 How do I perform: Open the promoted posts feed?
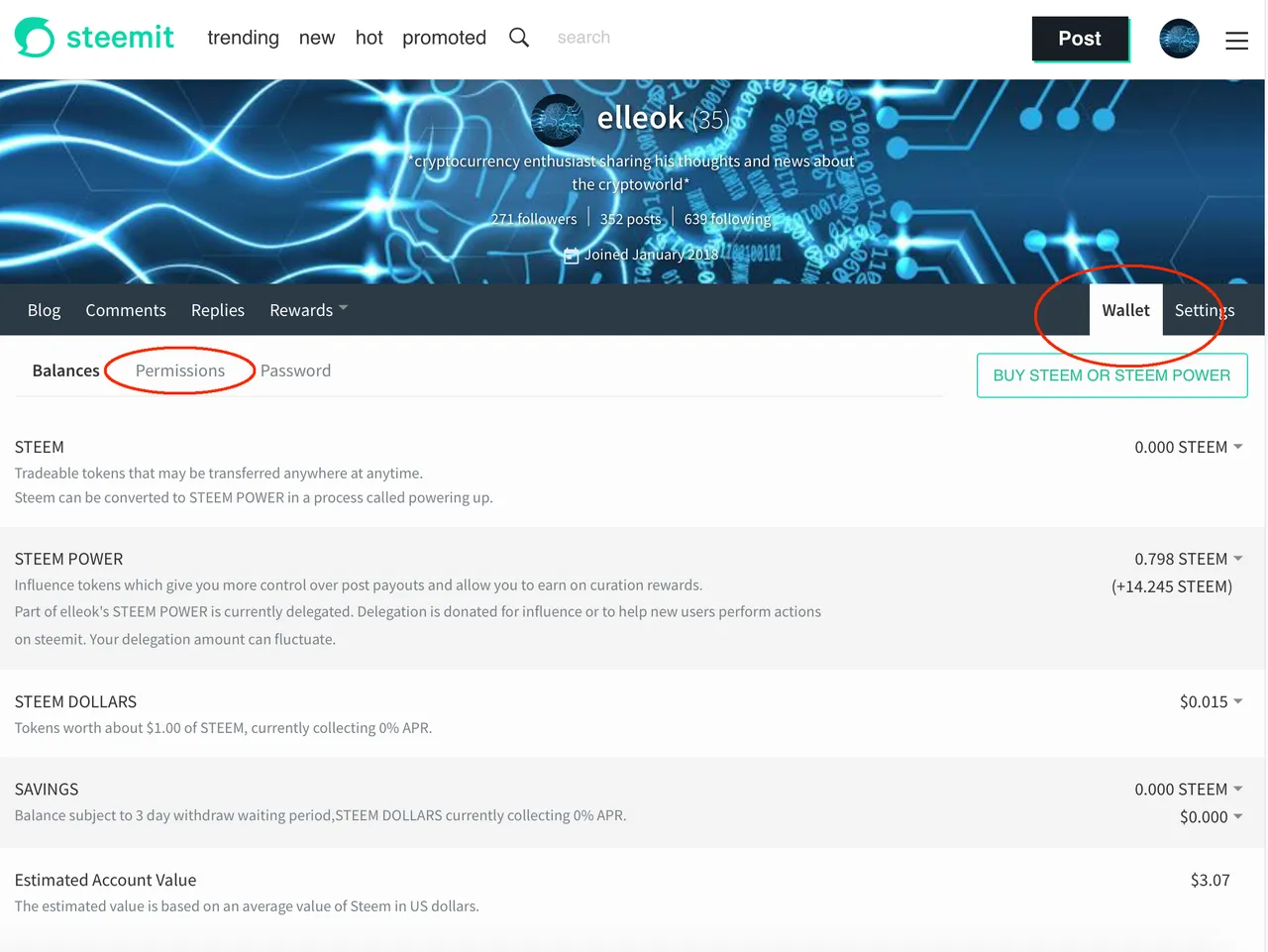coord(444,38)
